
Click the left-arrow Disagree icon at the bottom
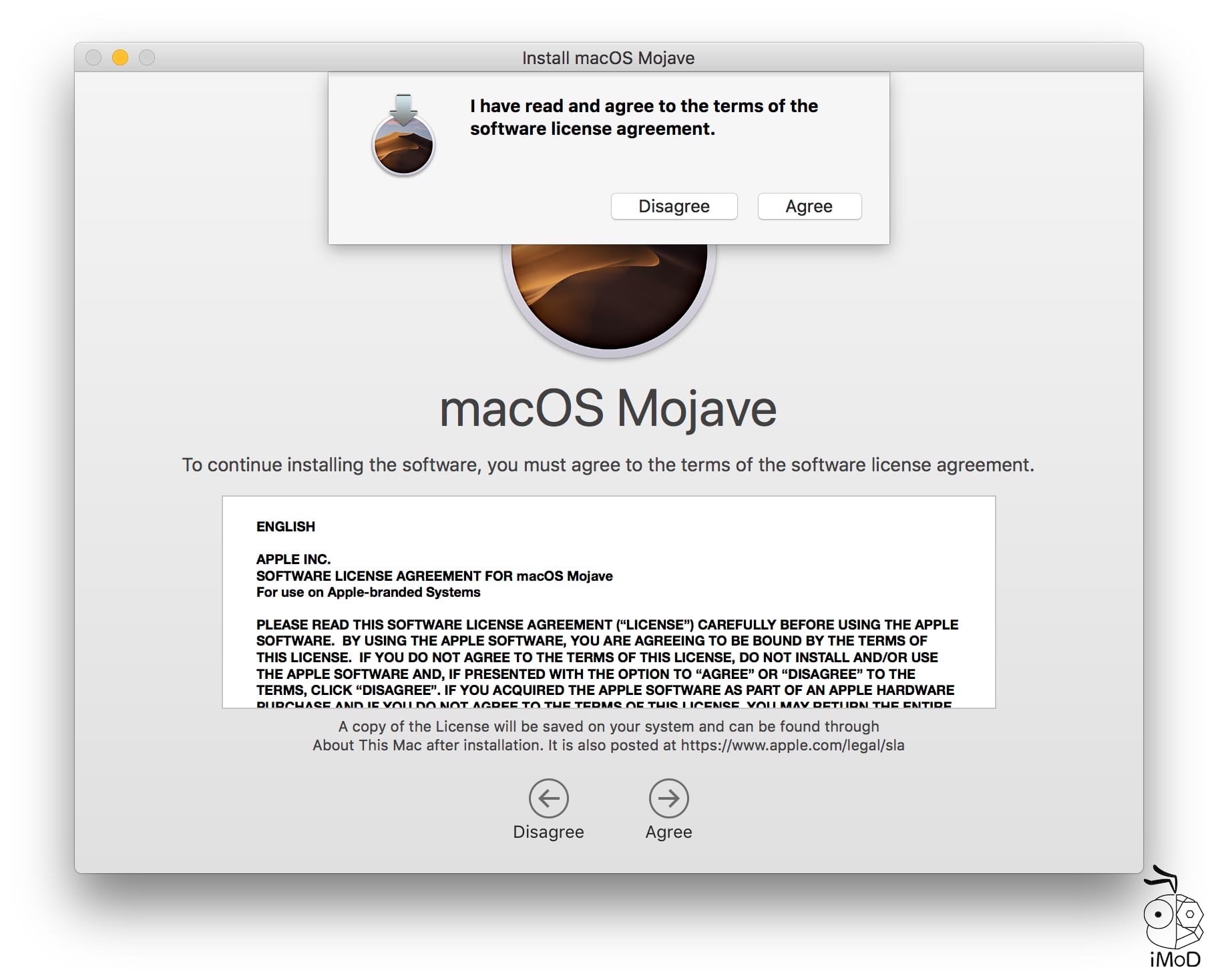(549, 798)
